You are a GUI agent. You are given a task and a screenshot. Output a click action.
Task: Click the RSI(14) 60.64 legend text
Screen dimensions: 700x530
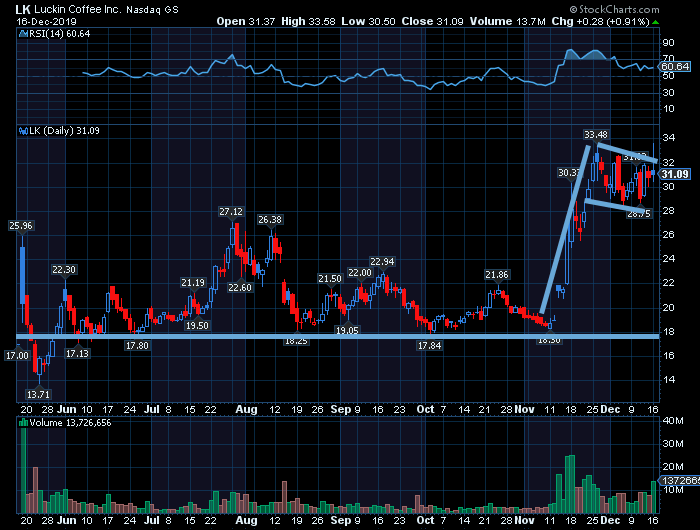tap(60, 34)
